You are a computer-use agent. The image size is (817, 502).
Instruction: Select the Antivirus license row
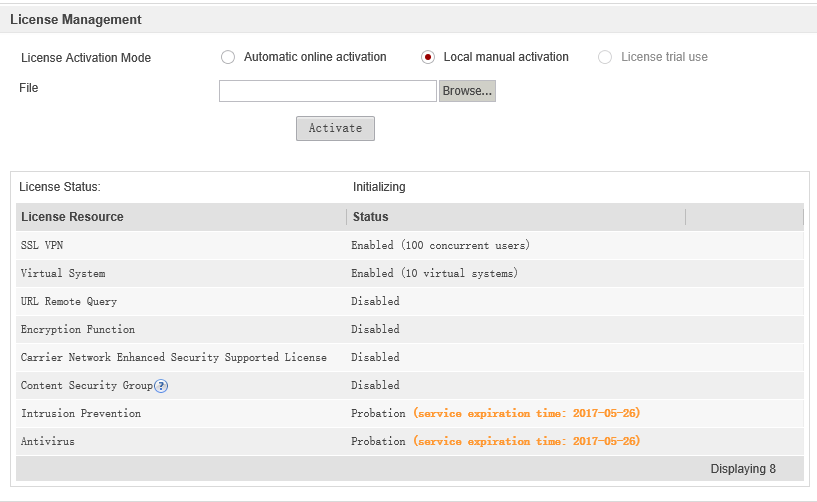[x=48, y=441]
